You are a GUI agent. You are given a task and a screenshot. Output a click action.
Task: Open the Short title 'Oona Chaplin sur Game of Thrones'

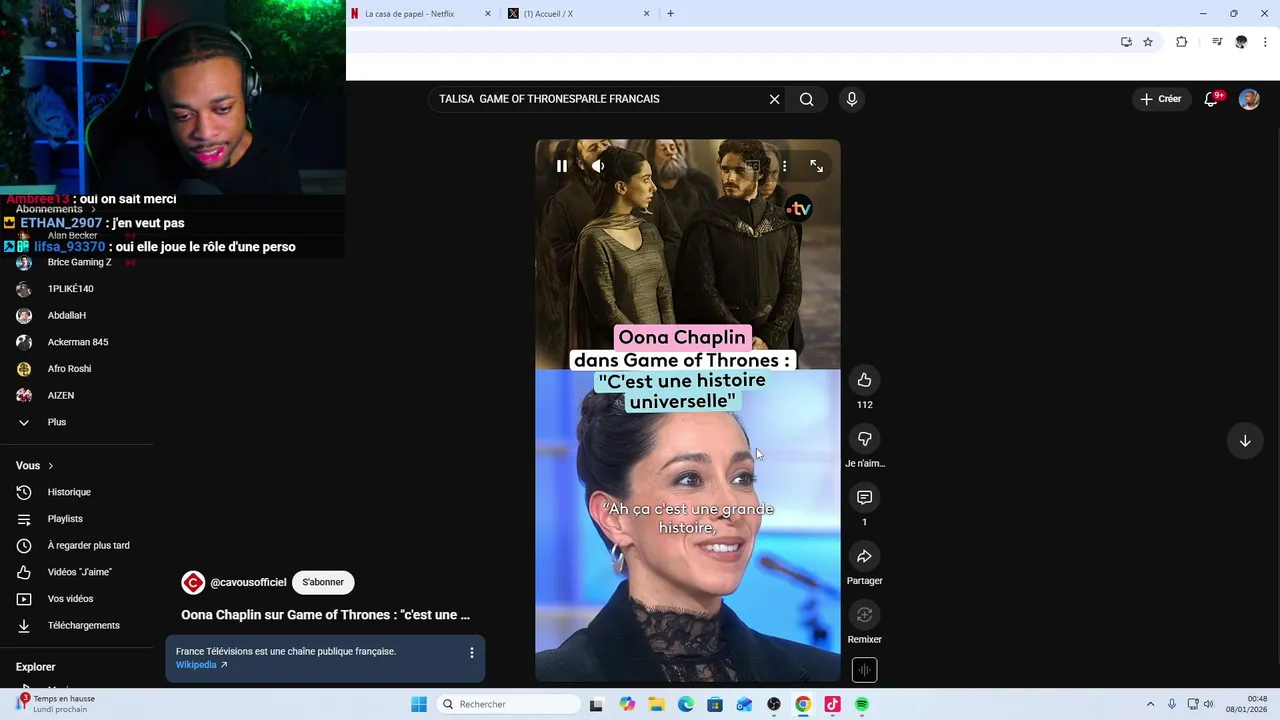pos(325,615)
